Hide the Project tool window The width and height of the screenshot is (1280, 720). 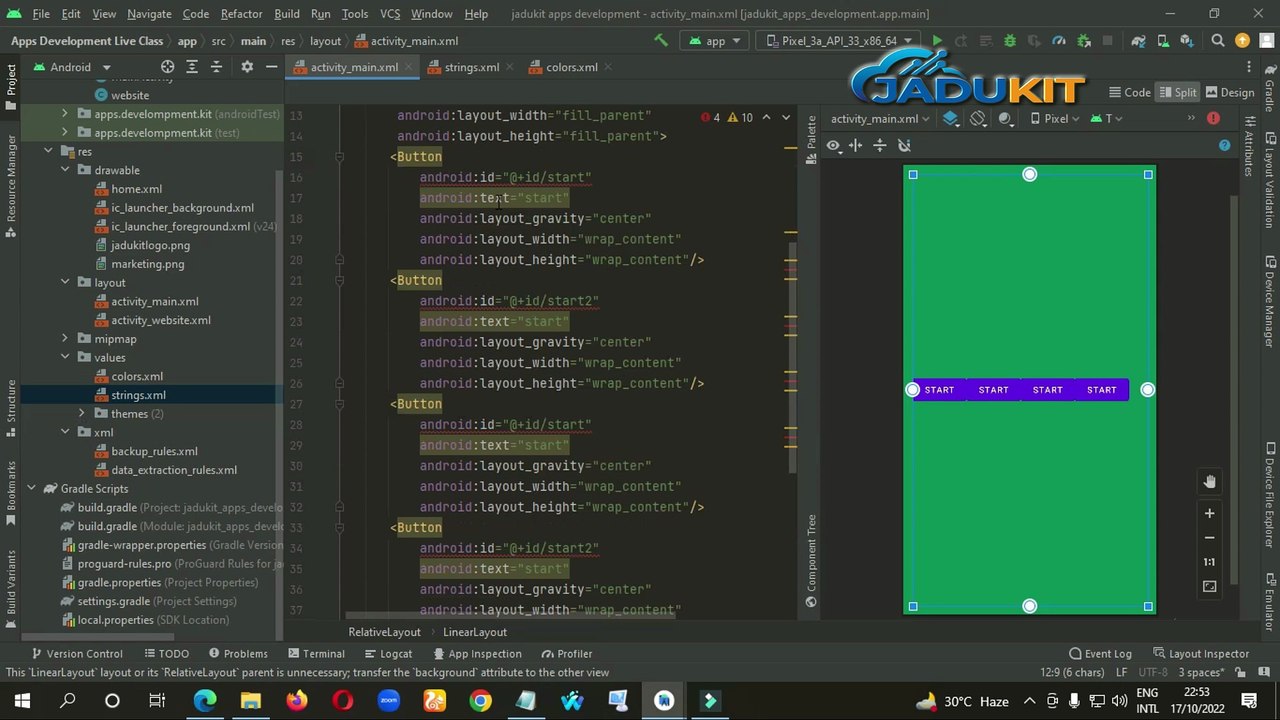(x=271, y=67)
